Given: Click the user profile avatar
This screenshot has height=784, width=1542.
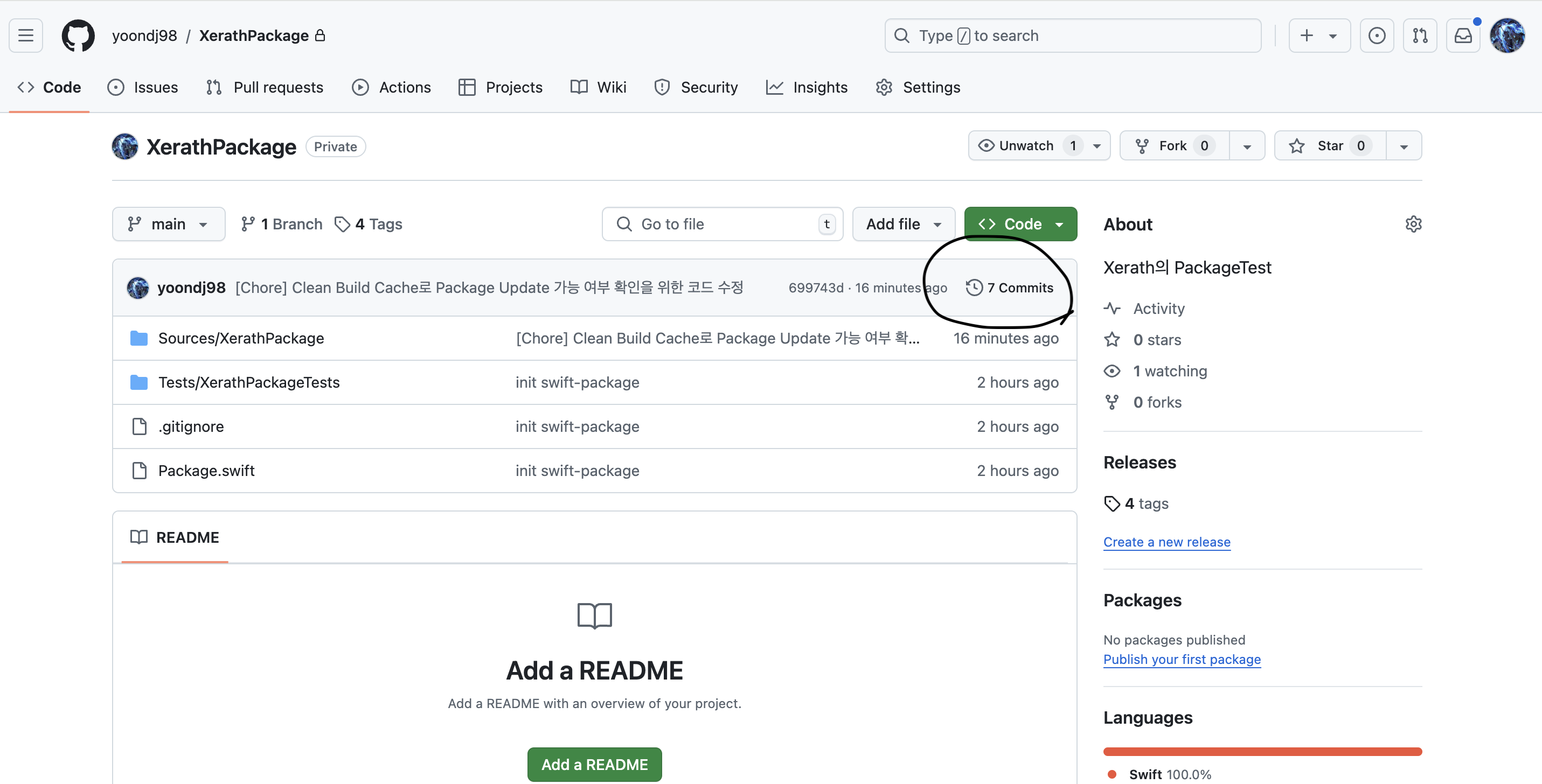Looking at the screenshot, I should 1508,36.
